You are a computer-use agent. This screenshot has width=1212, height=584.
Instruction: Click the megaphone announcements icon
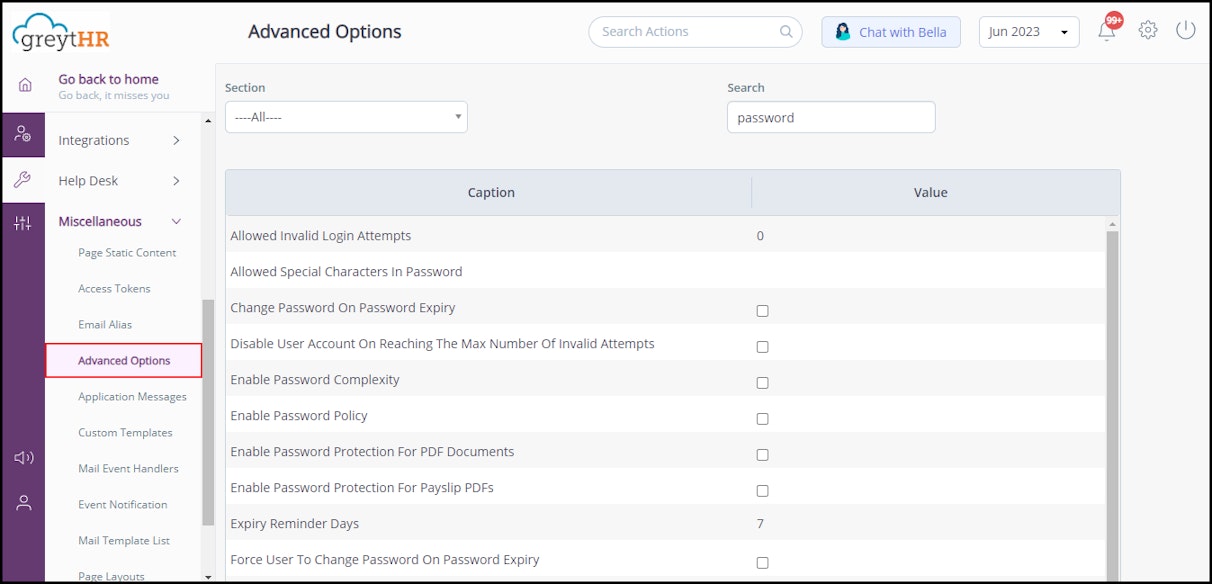click(23, 458)
